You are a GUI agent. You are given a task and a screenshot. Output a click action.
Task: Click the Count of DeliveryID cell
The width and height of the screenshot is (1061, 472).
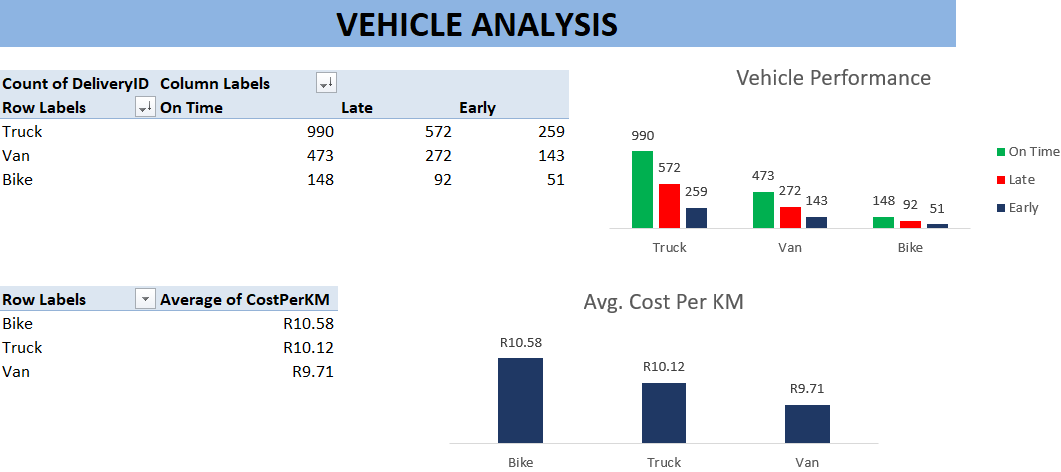[76, 84]
